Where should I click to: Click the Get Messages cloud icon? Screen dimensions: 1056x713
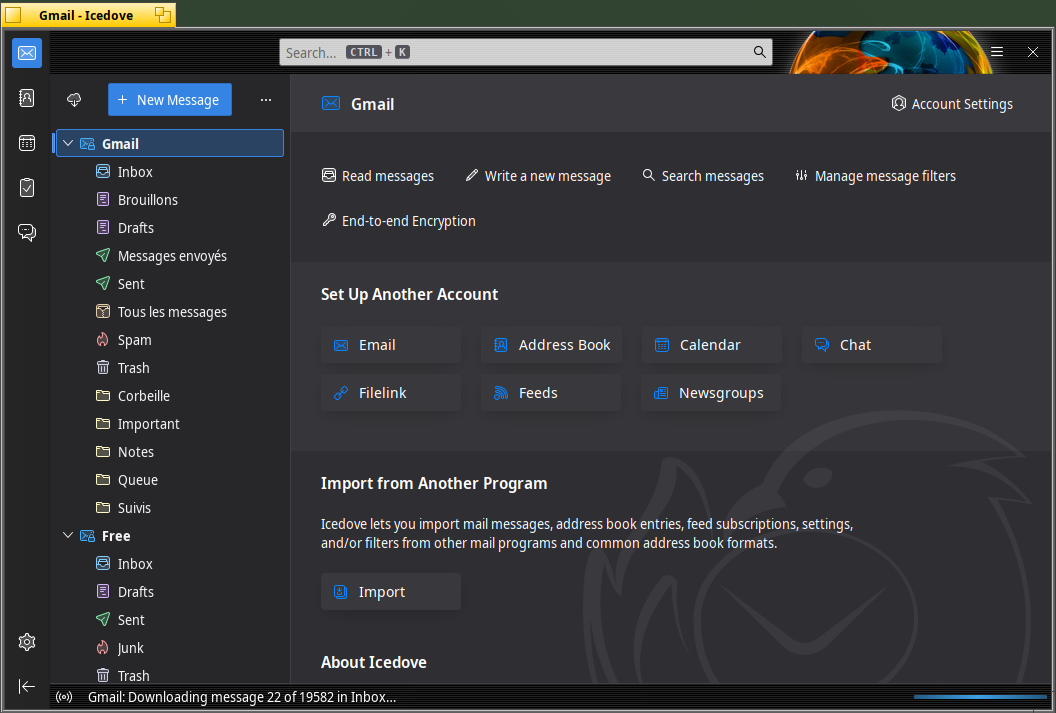74,100
